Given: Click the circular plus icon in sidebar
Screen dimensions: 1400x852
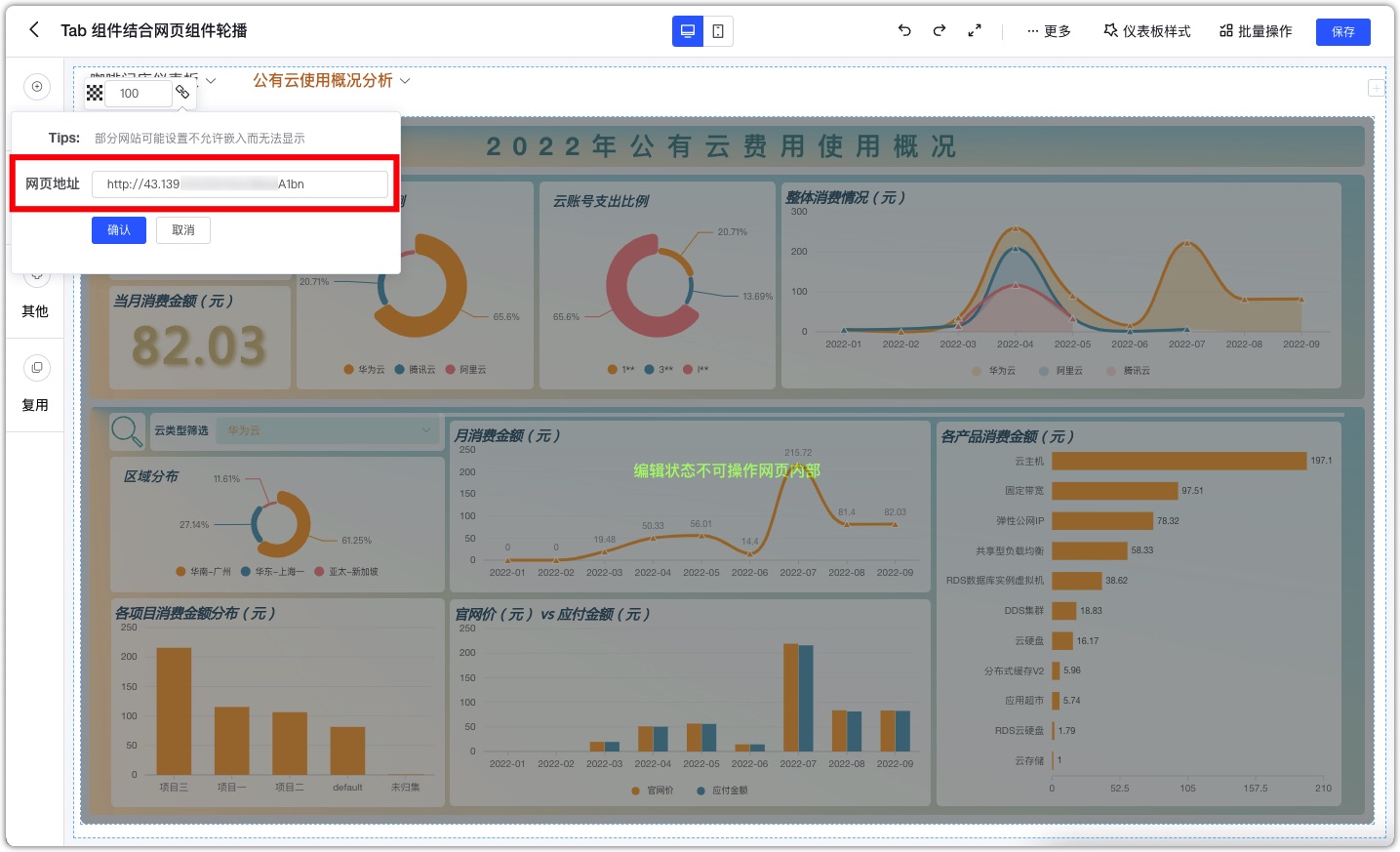Looking at the screenshot, I should (x=37, y=87).
